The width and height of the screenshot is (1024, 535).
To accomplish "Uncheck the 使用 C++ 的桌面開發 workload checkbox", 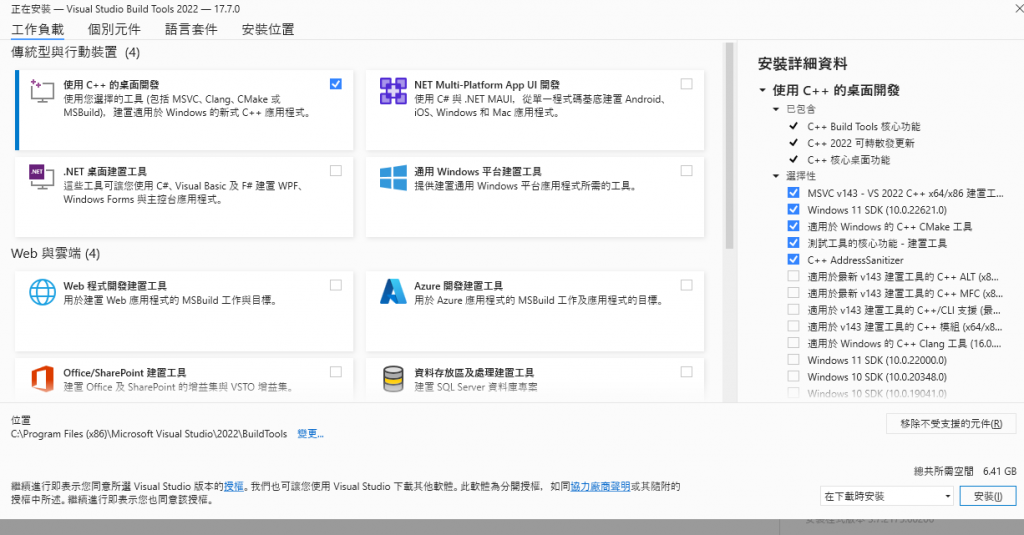I will click(336, 84).
